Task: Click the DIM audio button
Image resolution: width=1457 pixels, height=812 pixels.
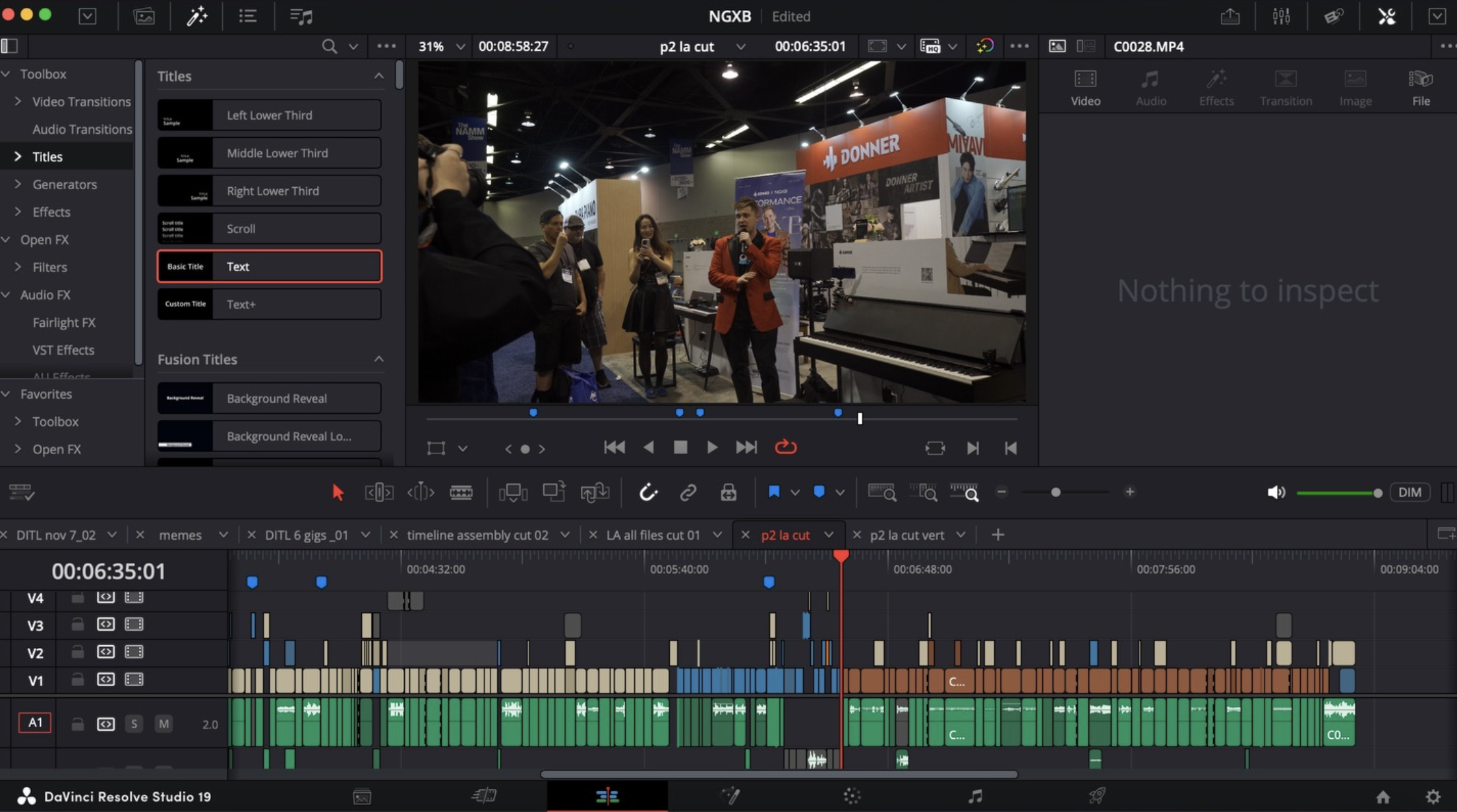Action: pos(1410,492)
